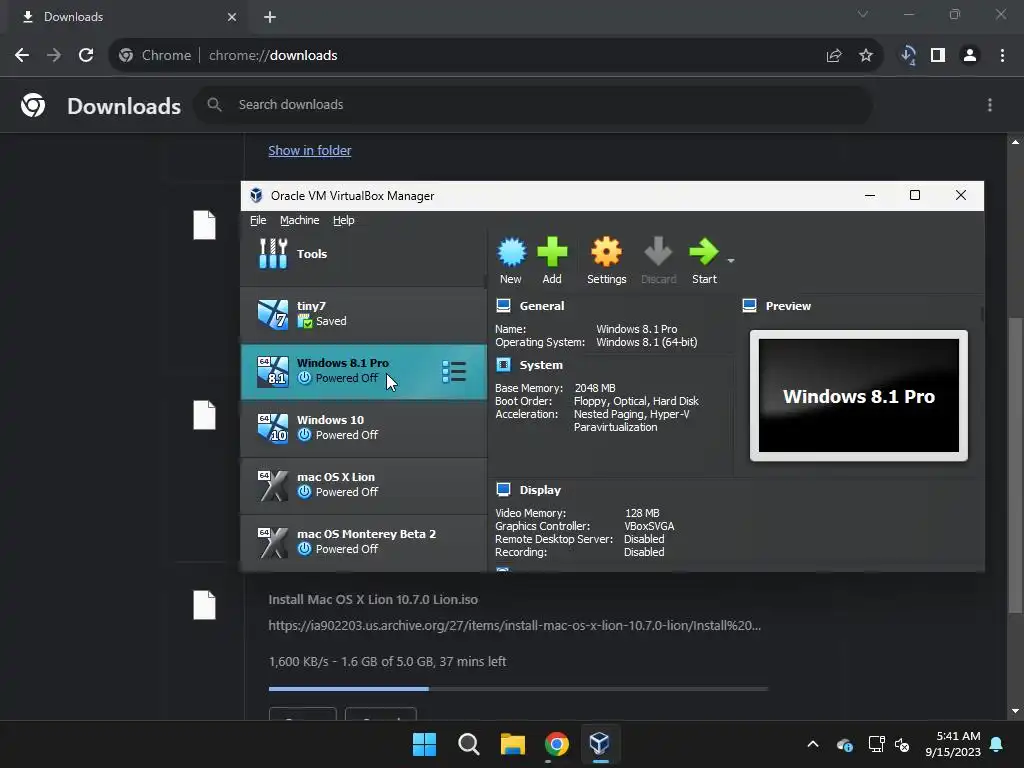
Task: Click the muted volume tray icon
Action: click(903, 744)
